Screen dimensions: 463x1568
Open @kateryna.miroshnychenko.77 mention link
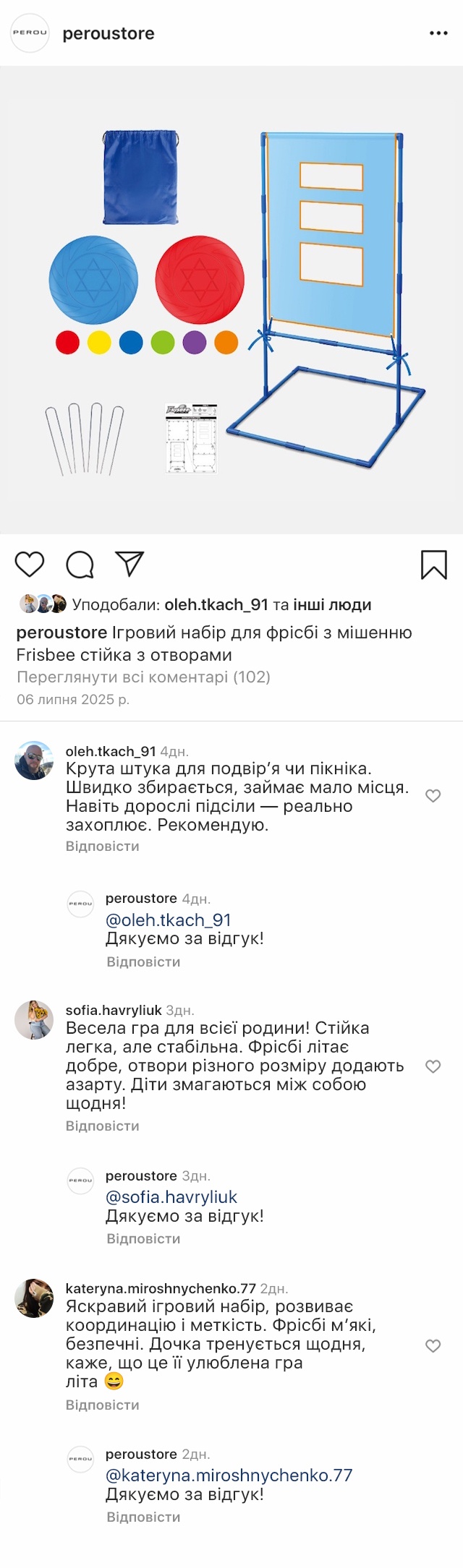[x=229, y=1475]
